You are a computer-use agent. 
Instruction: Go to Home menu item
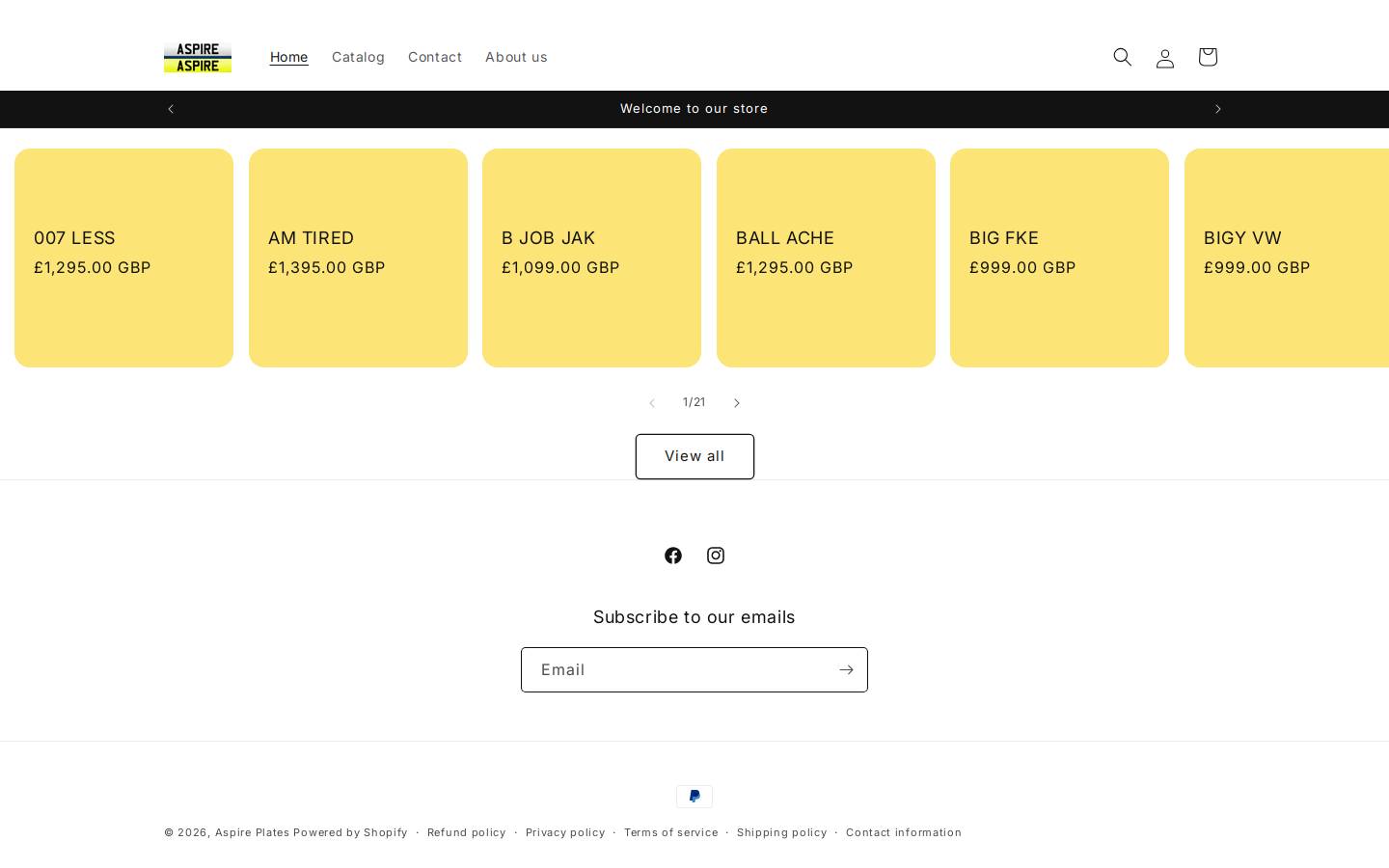point(288,57)
